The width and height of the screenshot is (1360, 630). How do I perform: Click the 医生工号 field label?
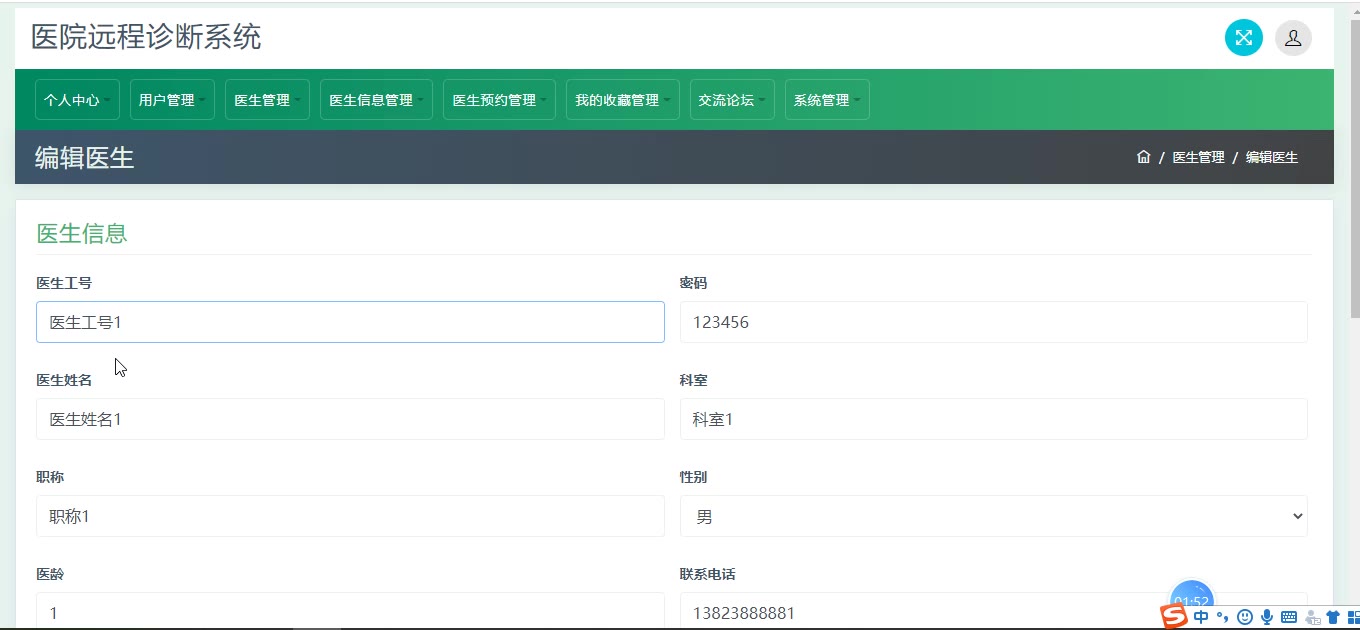click(x=64, y=283)
